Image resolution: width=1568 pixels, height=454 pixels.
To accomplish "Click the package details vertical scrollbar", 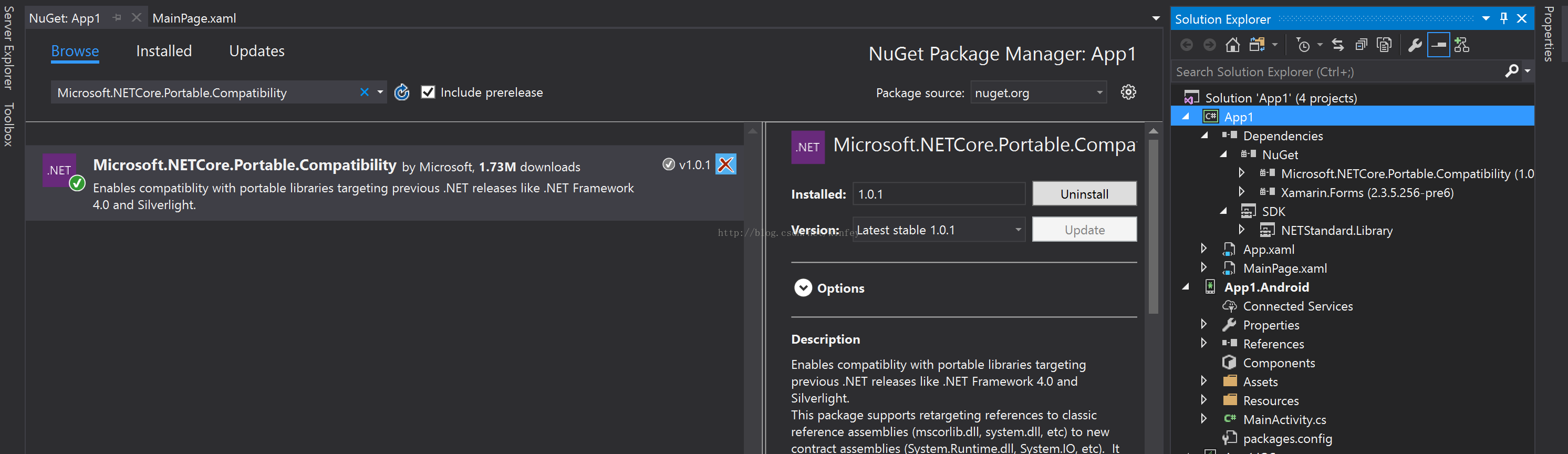I will pos(1153,227).
